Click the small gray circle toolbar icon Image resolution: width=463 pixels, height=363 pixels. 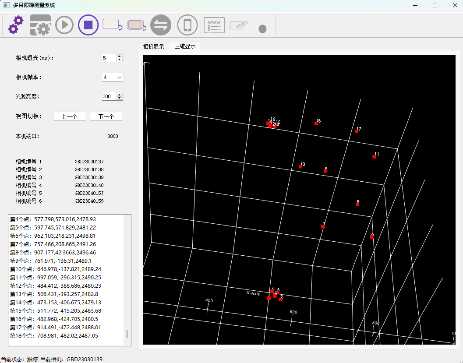point(263,29)
